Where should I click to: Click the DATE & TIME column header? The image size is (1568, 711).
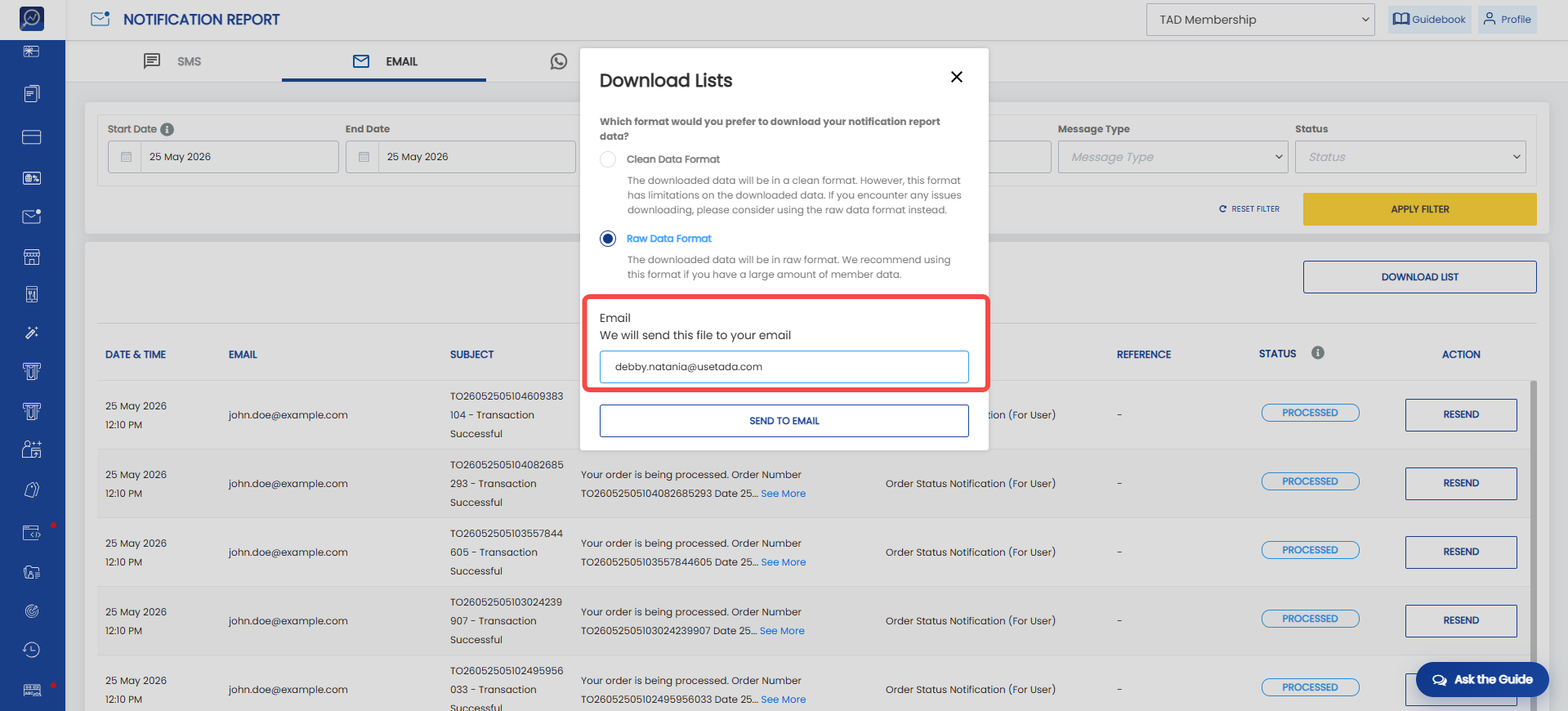[x=136, y=355]
